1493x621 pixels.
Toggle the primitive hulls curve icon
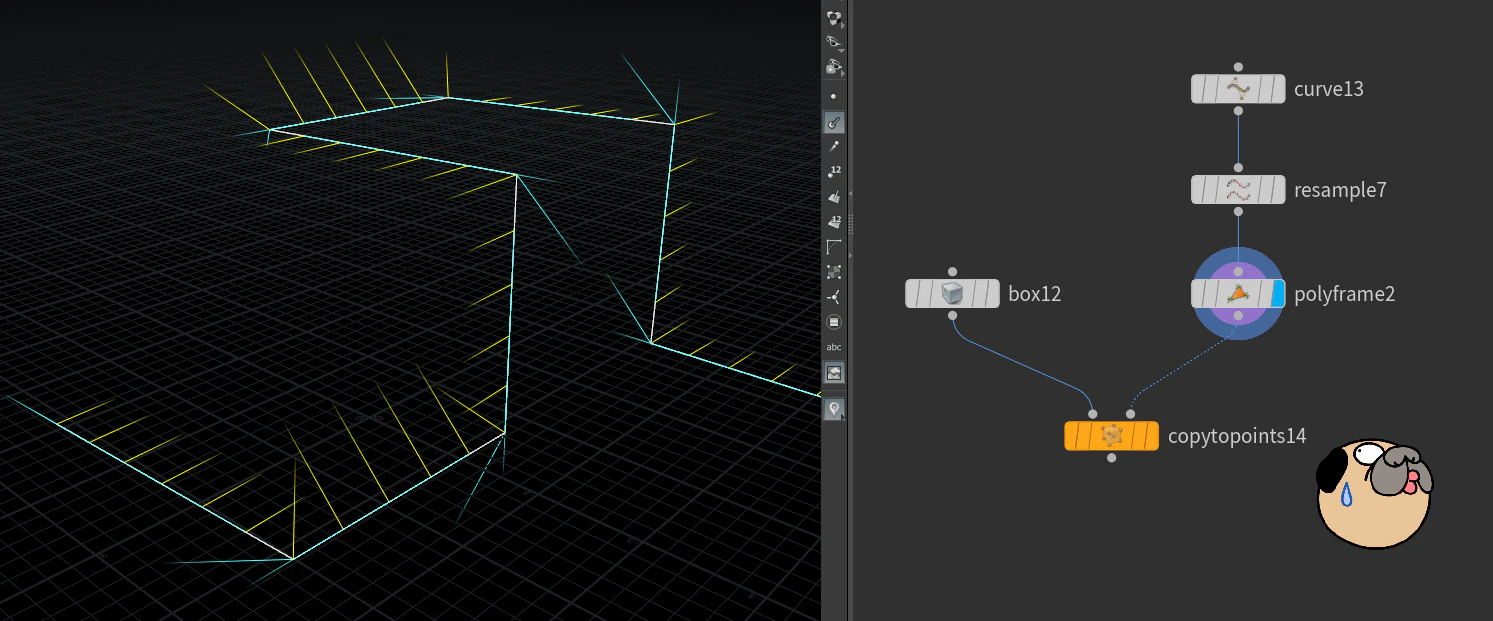834,247
